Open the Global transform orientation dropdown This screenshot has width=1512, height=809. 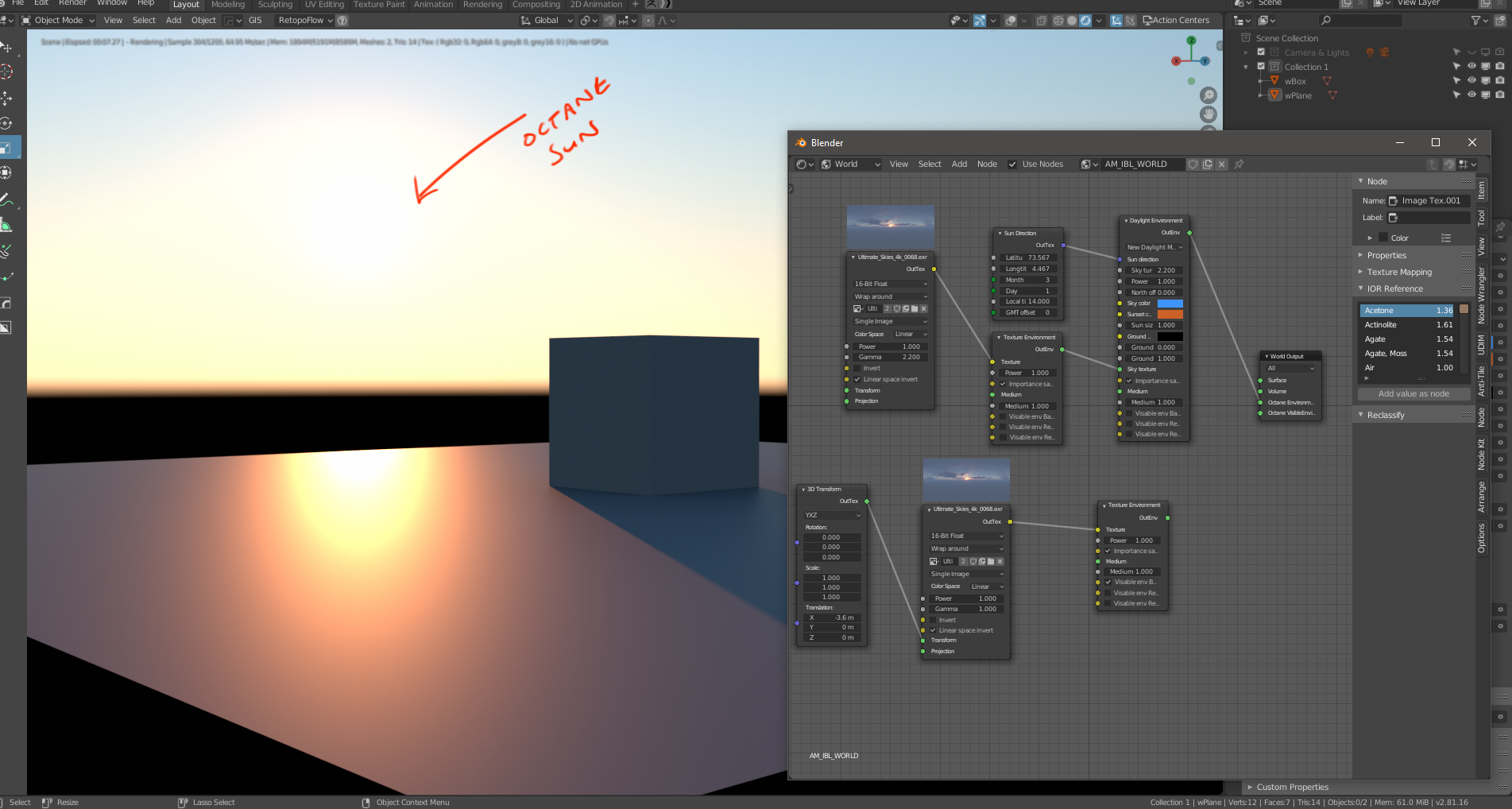pos(545,21)
